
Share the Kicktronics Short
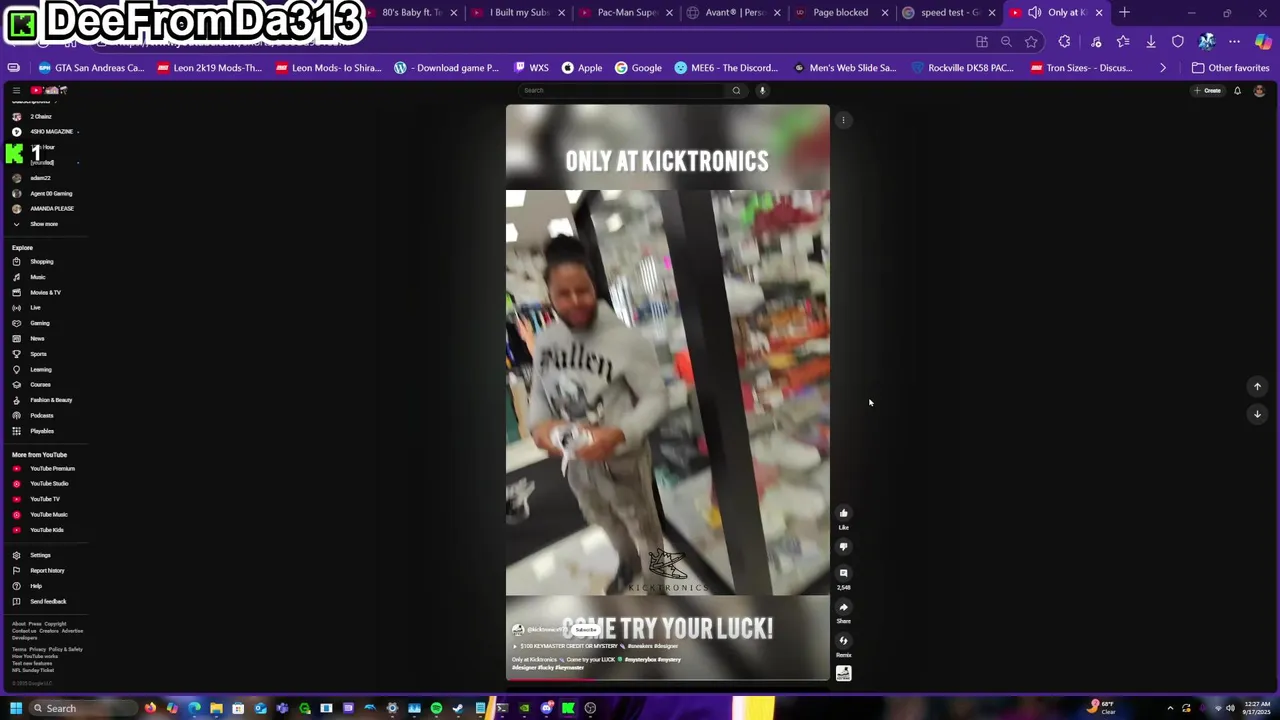point(843,607)
